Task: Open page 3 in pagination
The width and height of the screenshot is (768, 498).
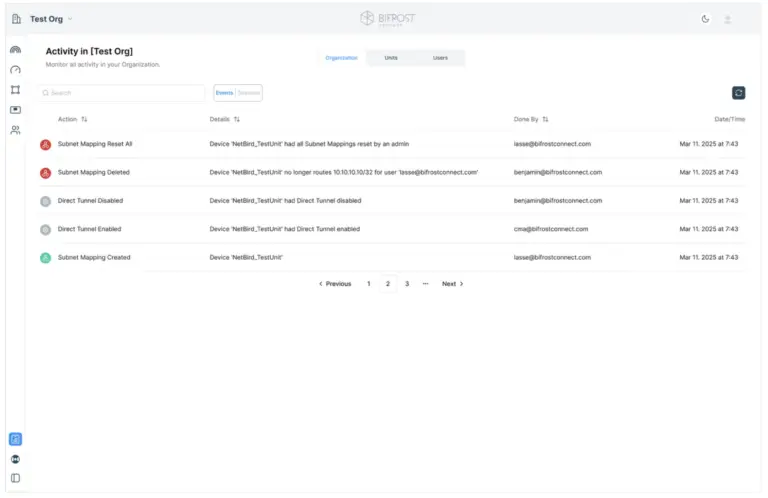Action: pos(407,284)
